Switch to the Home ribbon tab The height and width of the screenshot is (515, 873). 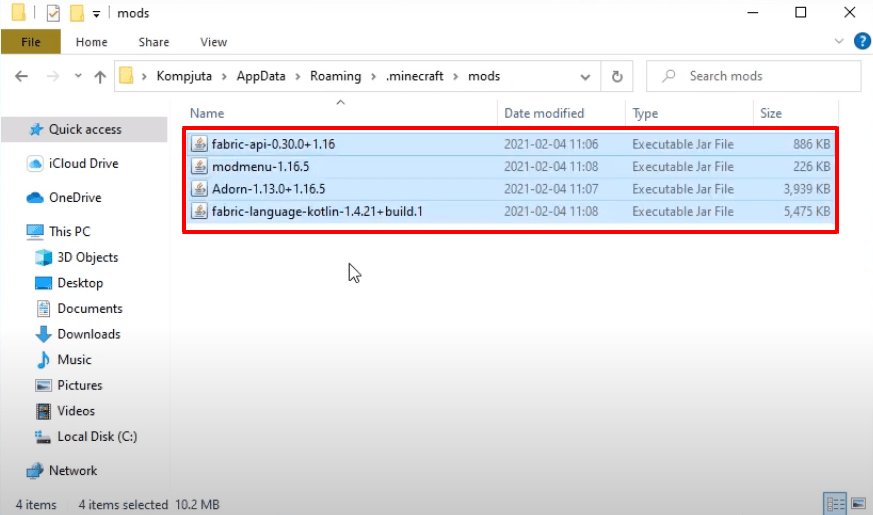point(91,42)
